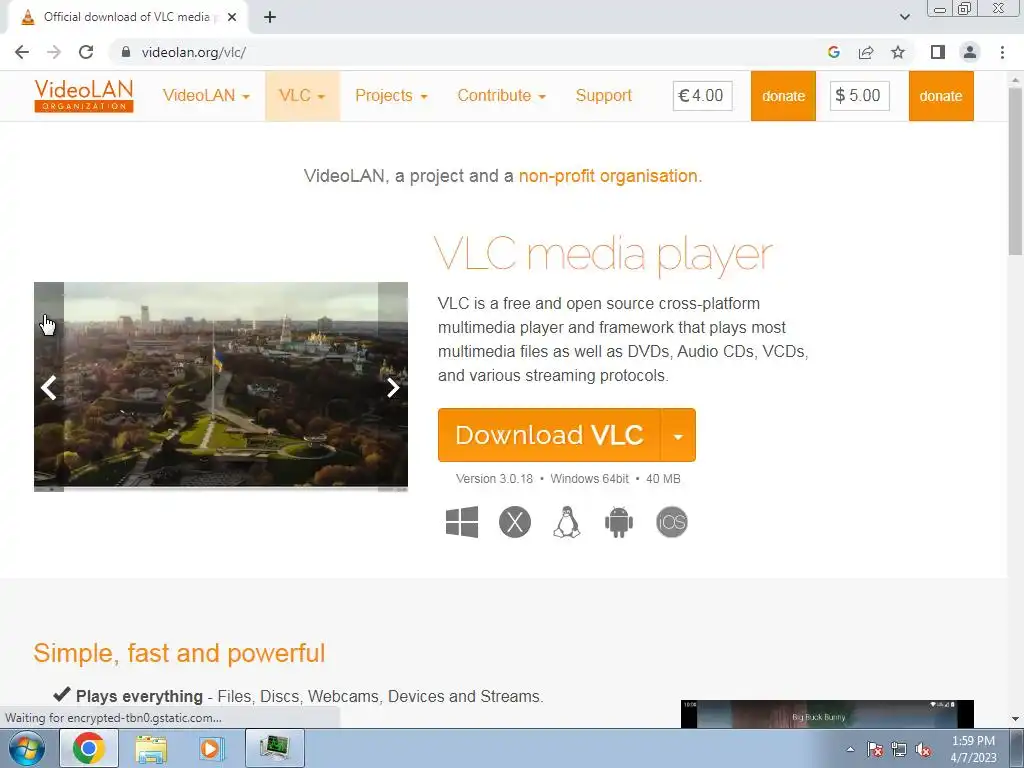Click the browser forward arrow
Screen dimensions: 1024x768
[x=54, y=52]
